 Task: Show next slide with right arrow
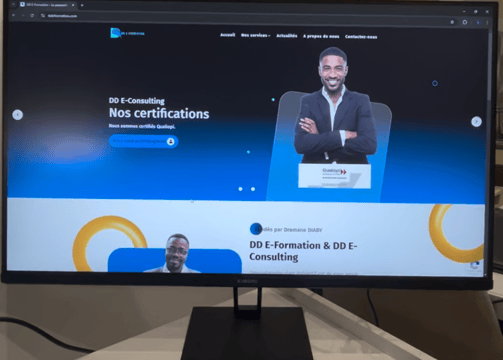(476, 122)
